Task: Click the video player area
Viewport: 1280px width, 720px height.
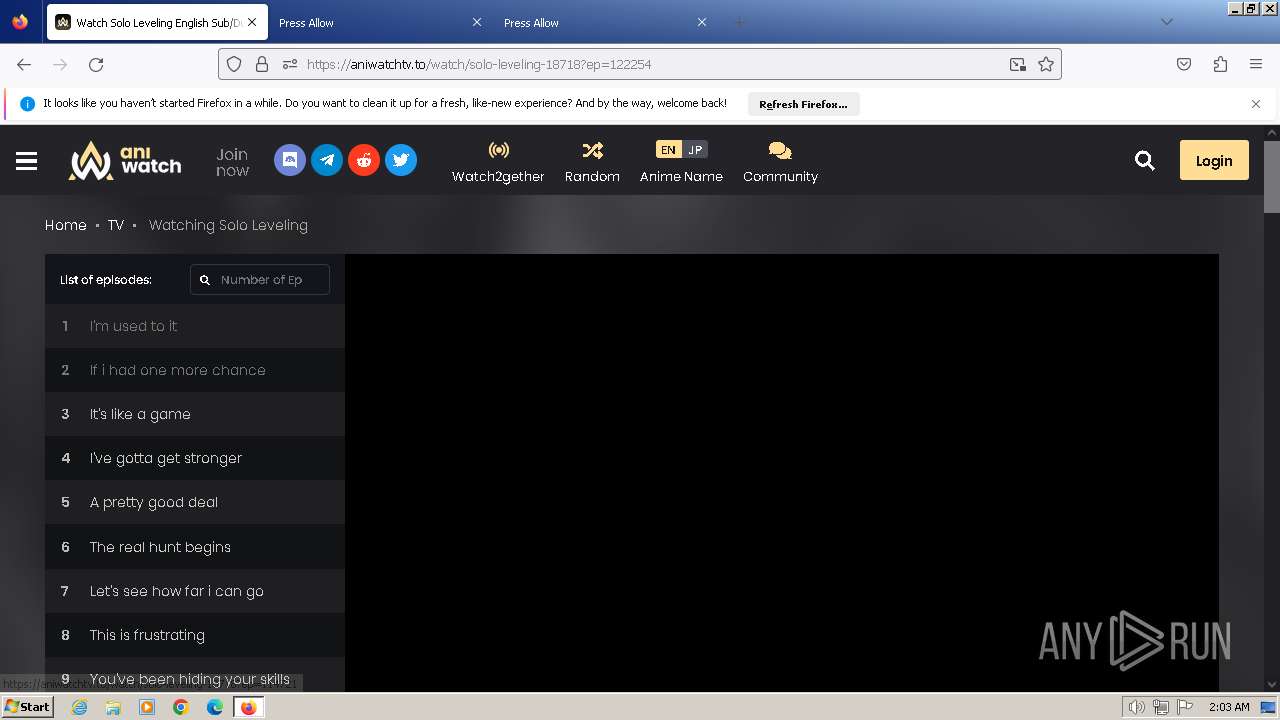Action: (782, 472)
